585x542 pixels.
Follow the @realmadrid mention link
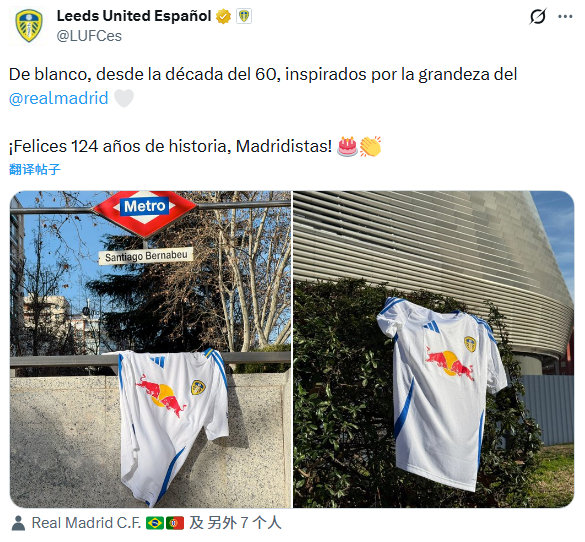(x=59, y=98)
